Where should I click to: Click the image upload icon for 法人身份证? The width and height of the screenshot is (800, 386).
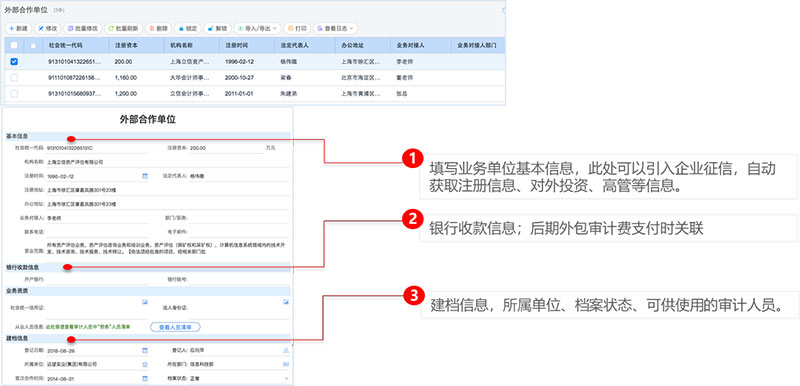286,302
